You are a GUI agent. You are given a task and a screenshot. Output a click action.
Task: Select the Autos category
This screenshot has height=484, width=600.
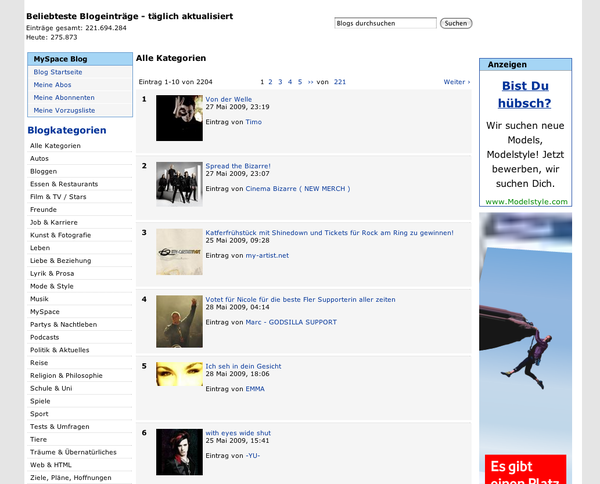(x=39, y=158)
